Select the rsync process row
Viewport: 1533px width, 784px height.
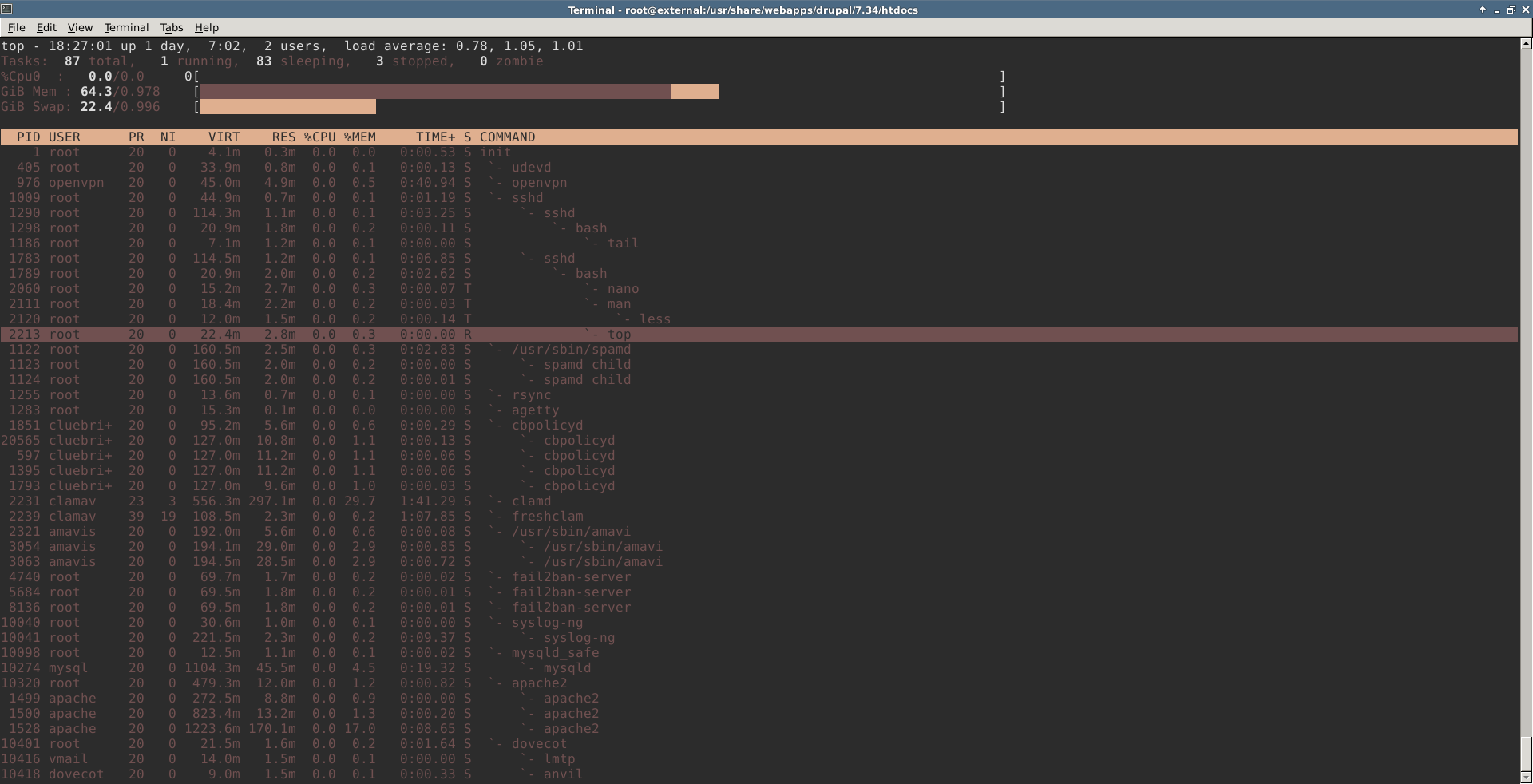click(759, 395)
